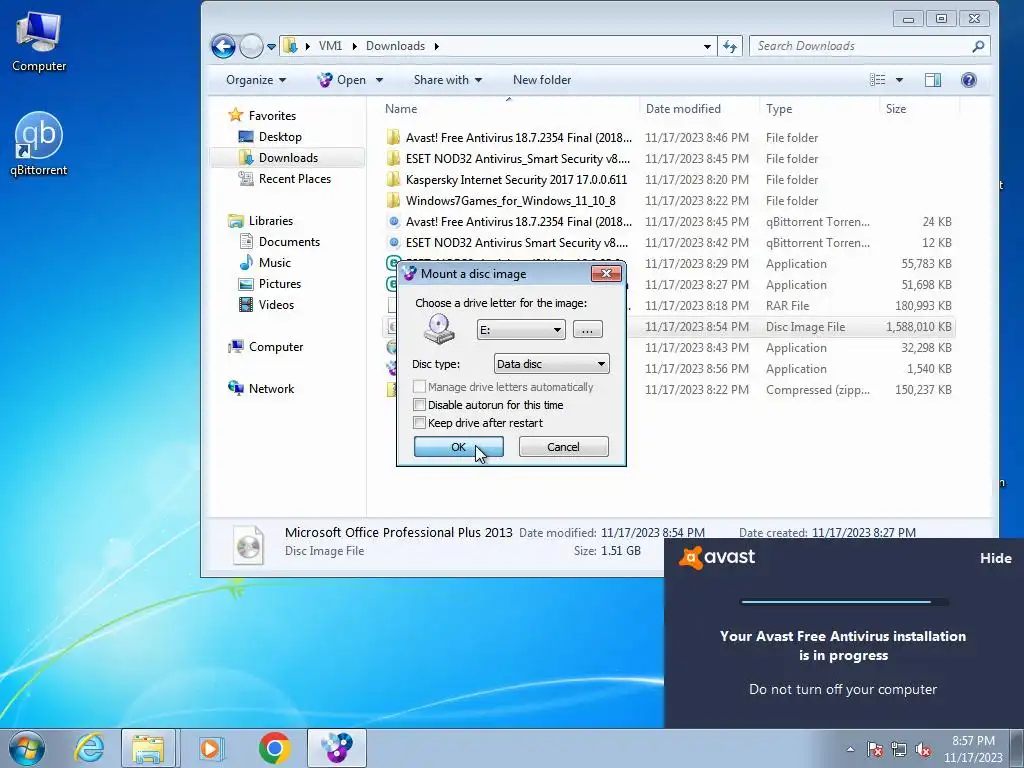Click the disc drive icon in Mount dialog

pos(439,329)
